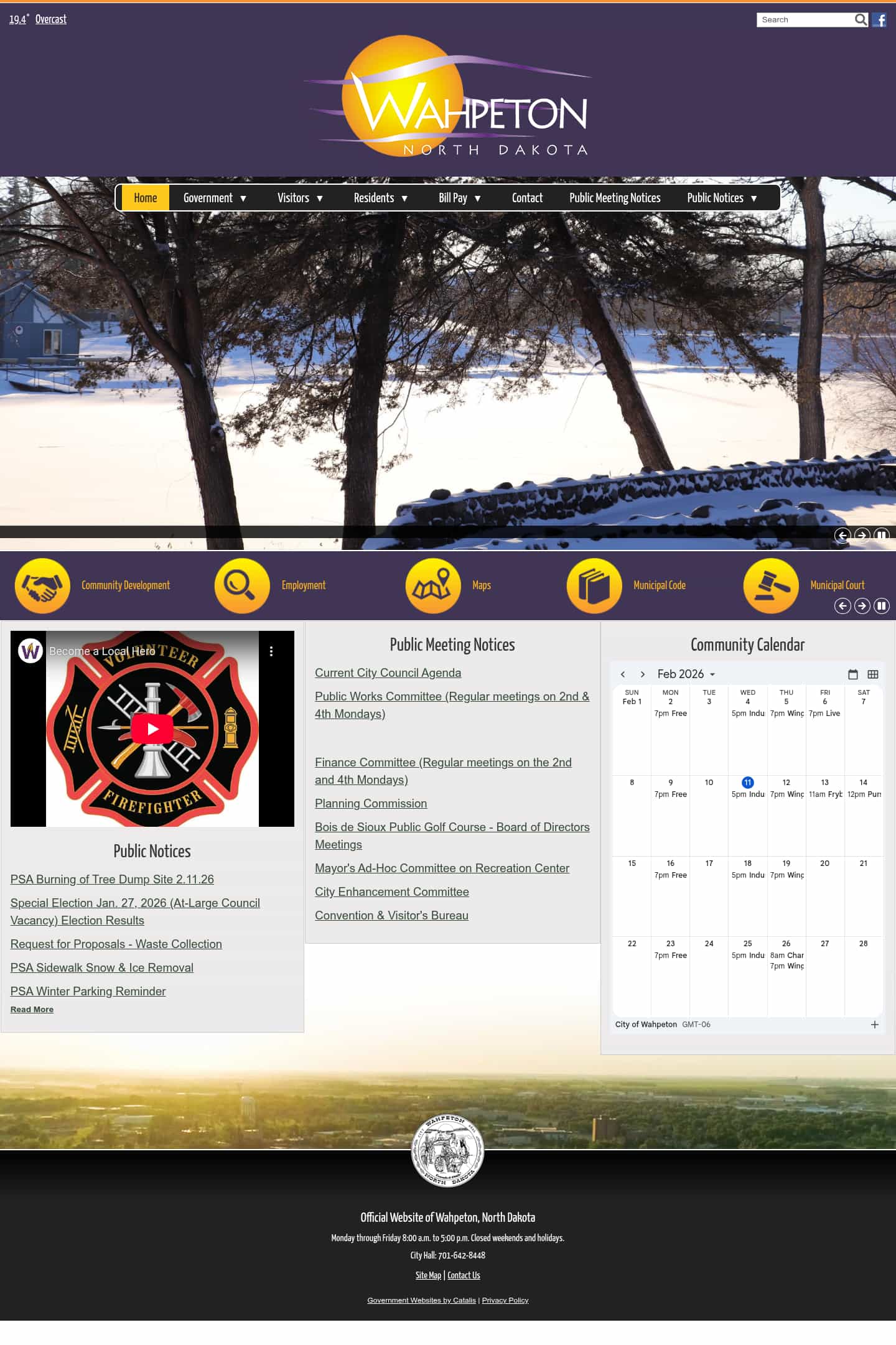Select the Home nav tab
The width and height of the screenshot is (896, 1345).
(x=146, y=198)
